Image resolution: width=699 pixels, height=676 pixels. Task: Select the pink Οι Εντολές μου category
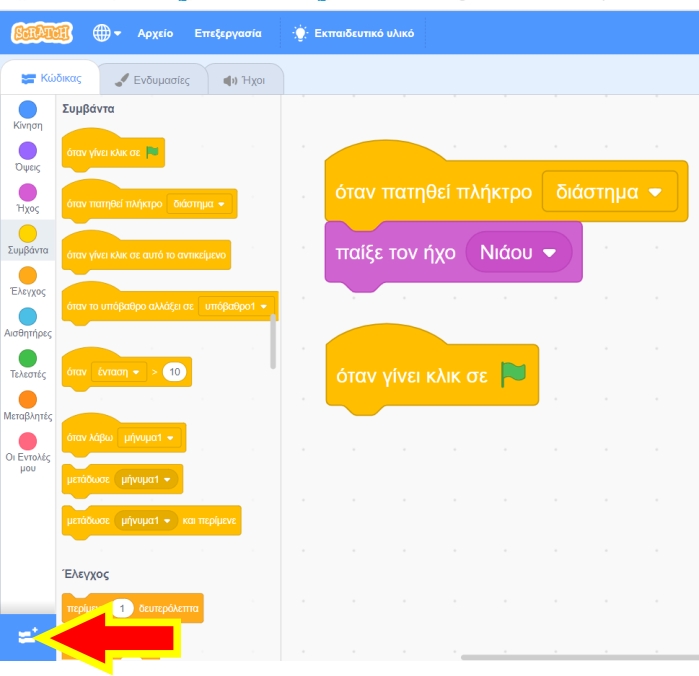pos(28,440)
